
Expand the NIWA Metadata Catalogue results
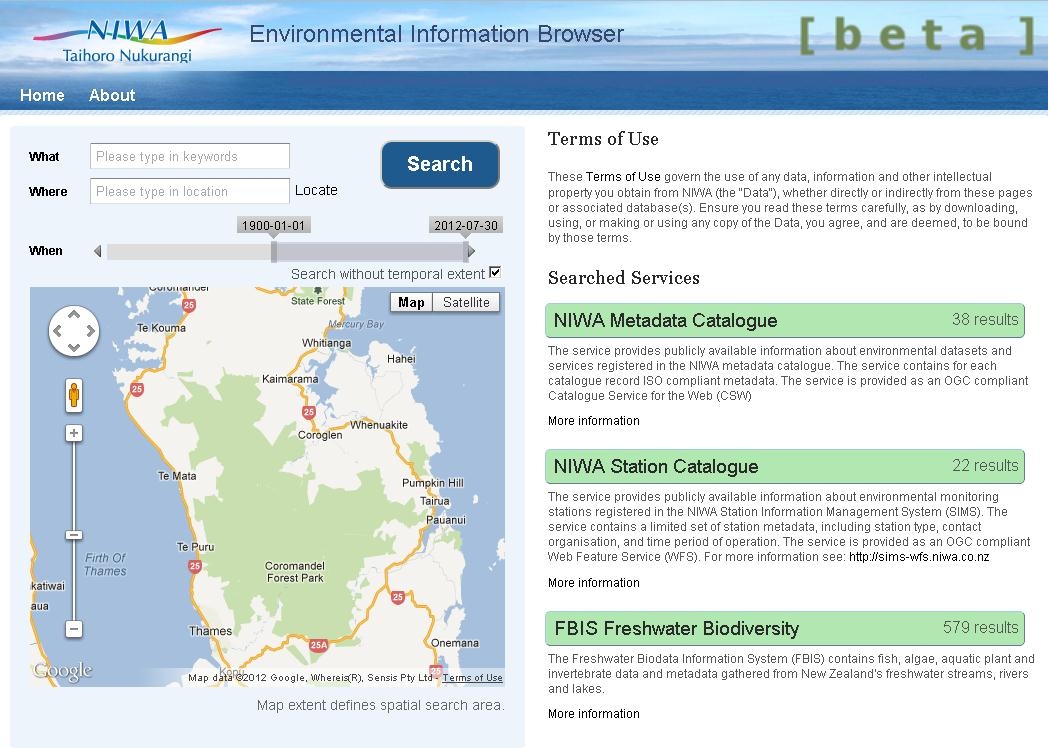pos(785,321)
